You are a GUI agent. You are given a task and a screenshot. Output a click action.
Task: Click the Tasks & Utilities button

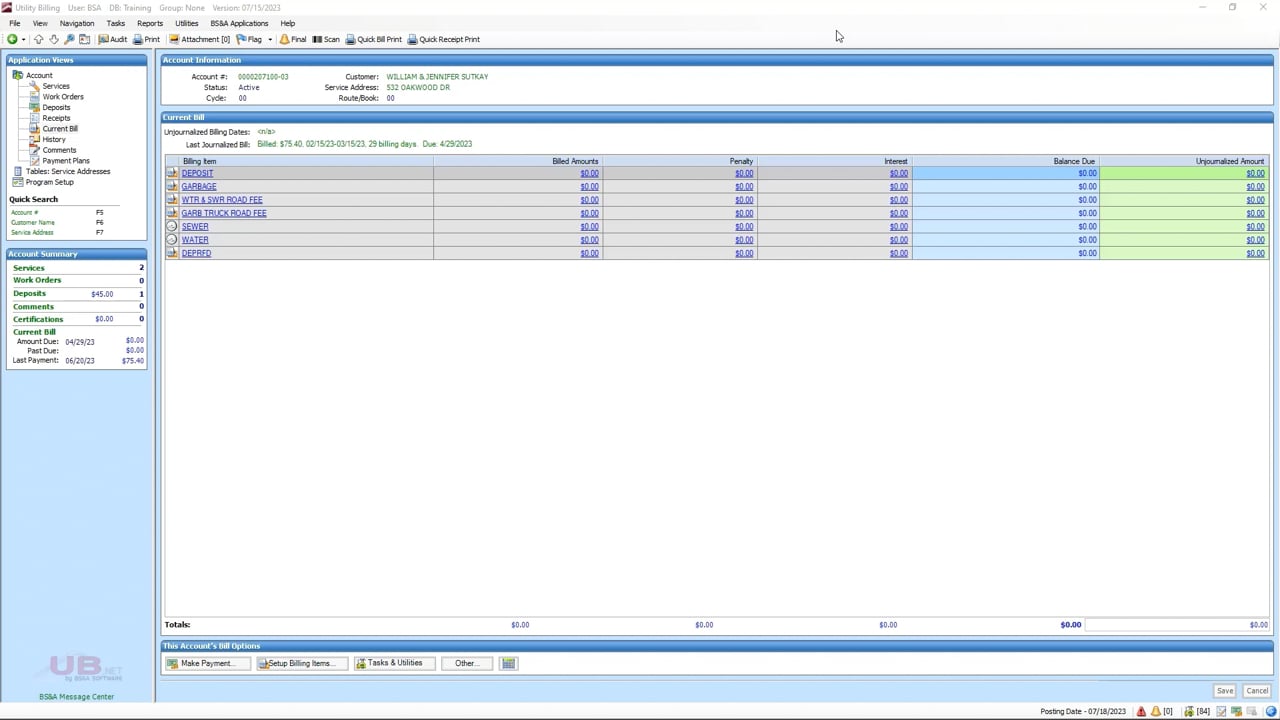click(x=395, y=663)
